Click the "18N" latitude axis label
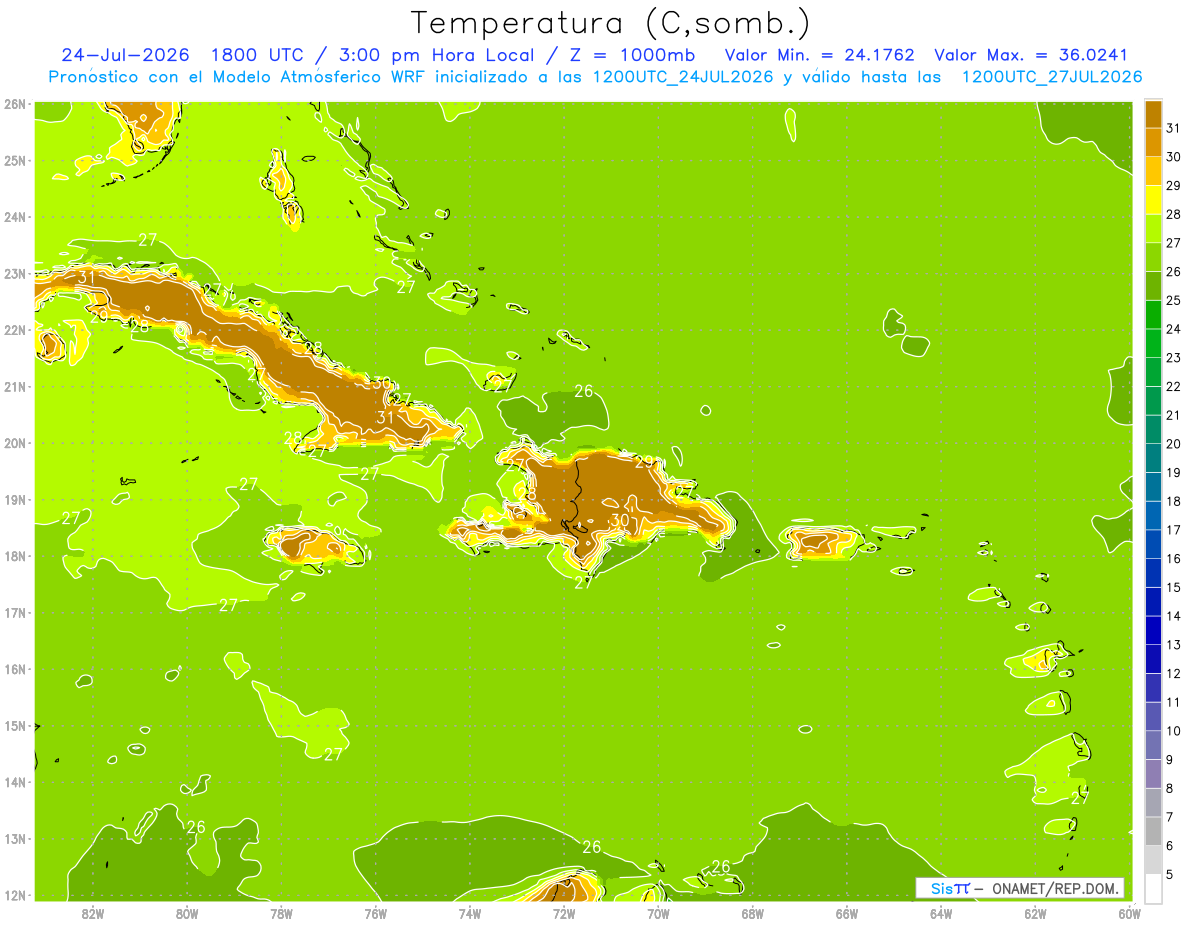Screen dimensions: 1200x927 [15, 556]
